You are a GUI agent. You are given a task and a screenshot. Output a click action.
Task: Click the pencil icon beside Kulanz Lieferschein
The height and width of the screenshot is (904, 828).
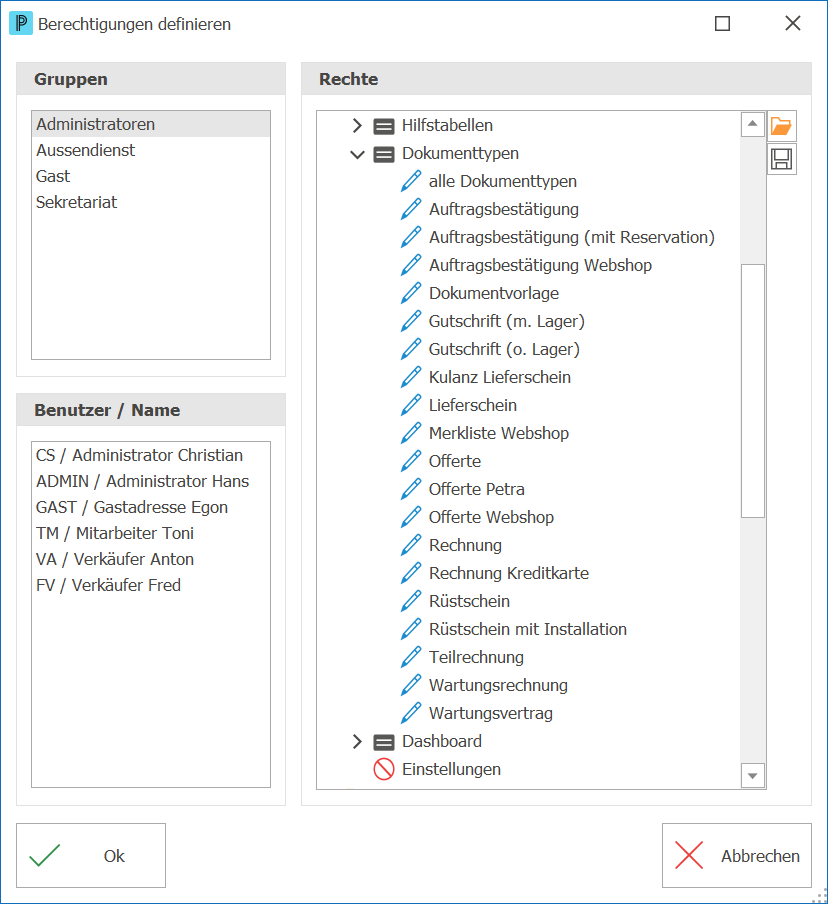pyautogui.click(x=411, y=377)
